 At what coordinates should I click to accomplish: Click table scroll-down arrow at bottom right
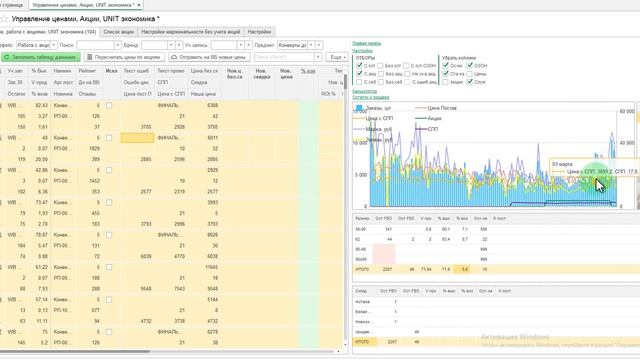[x=345, y=345]
